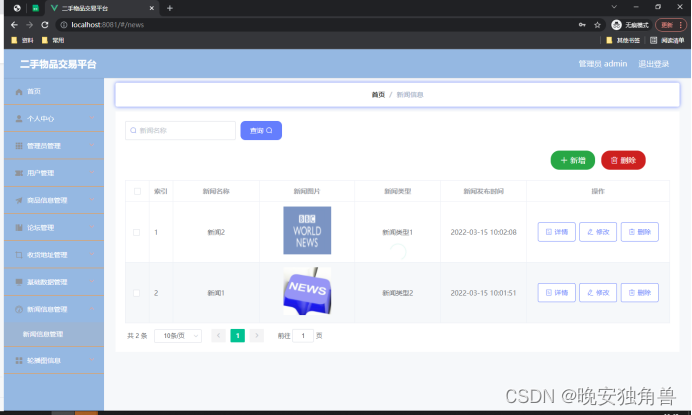Click the browser 更新 update button

click(671, 25)
